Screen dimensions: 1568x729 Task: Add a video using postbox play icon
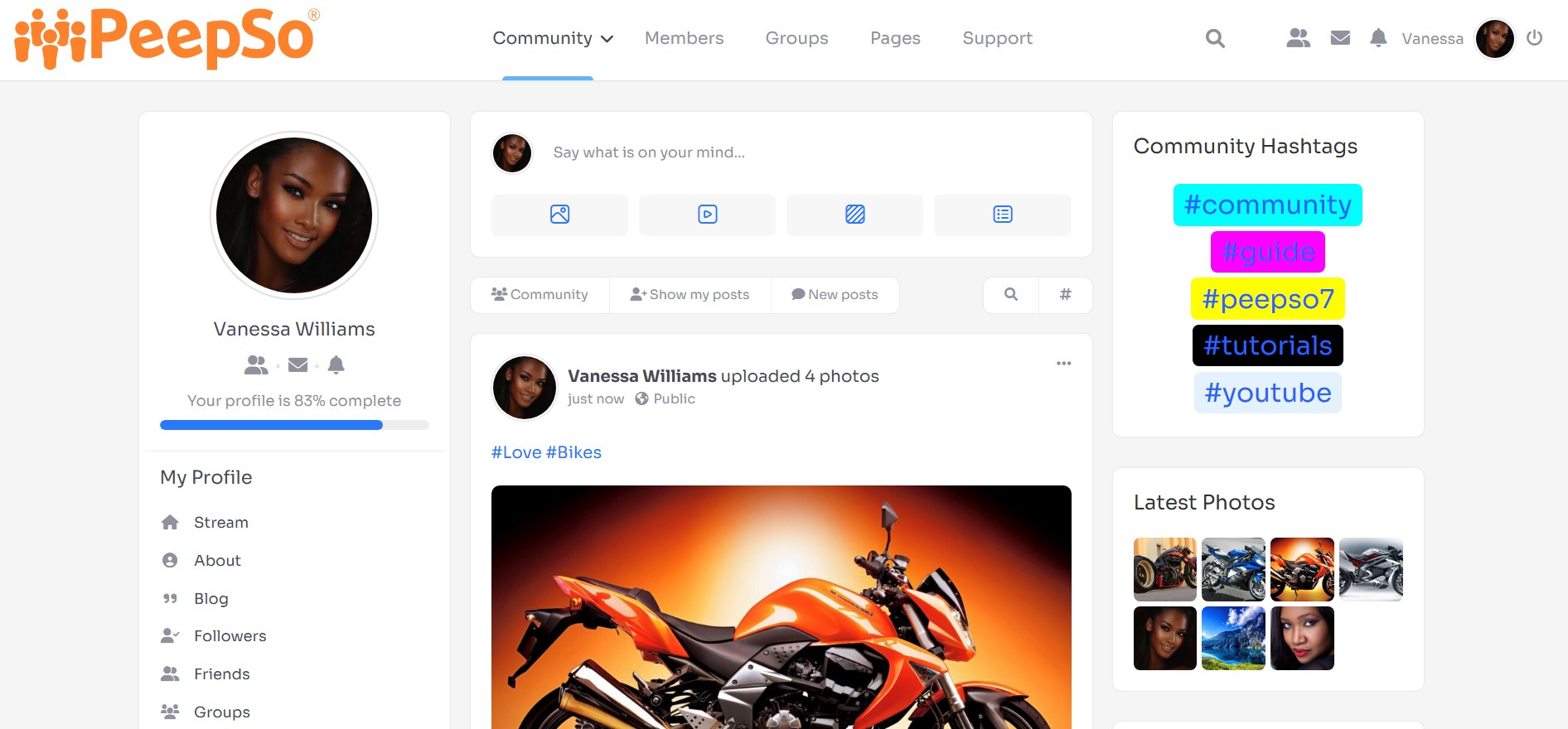point(707,215)
